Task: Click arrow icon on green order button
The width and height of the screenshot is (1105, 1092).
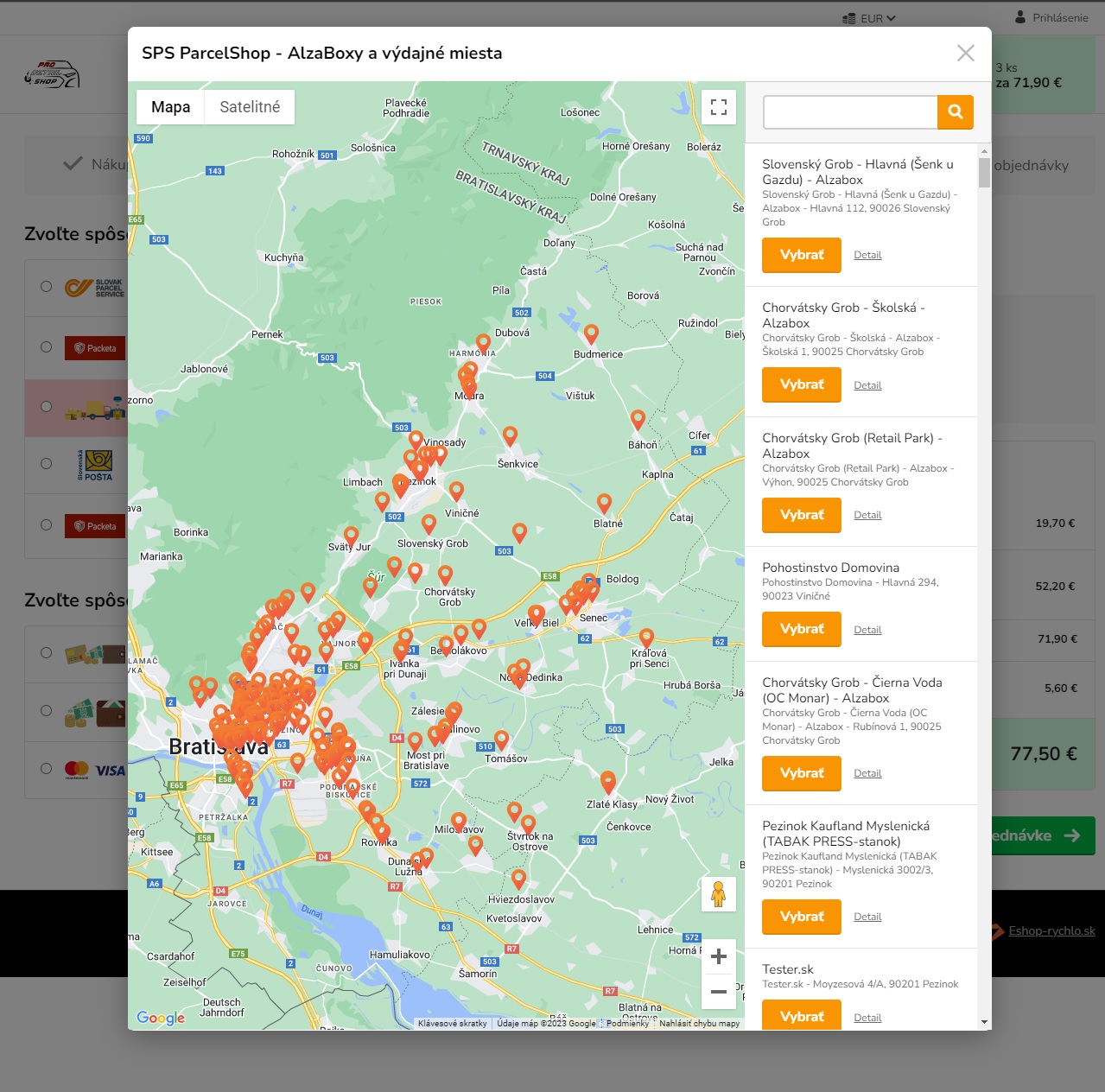Action: point(1072,835)
